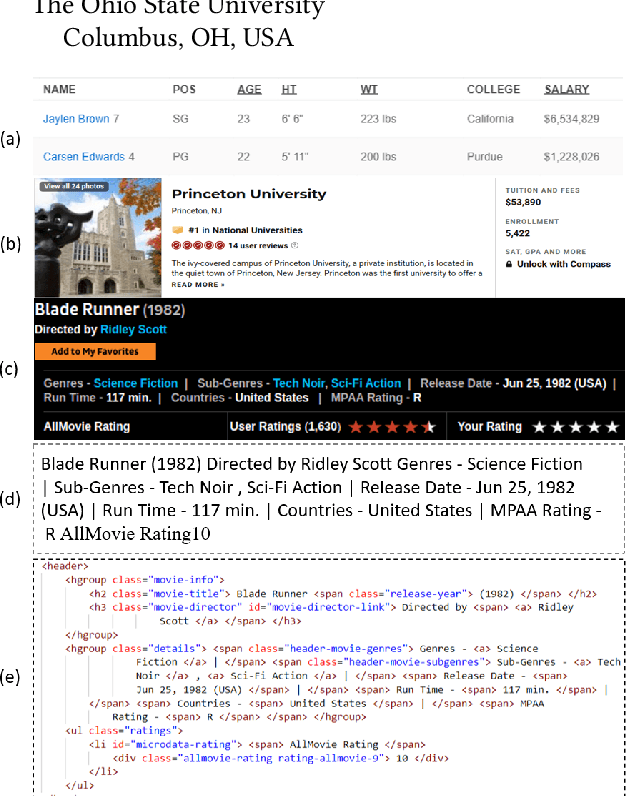Click the help icon after user reviews

[x=293, y=244]
